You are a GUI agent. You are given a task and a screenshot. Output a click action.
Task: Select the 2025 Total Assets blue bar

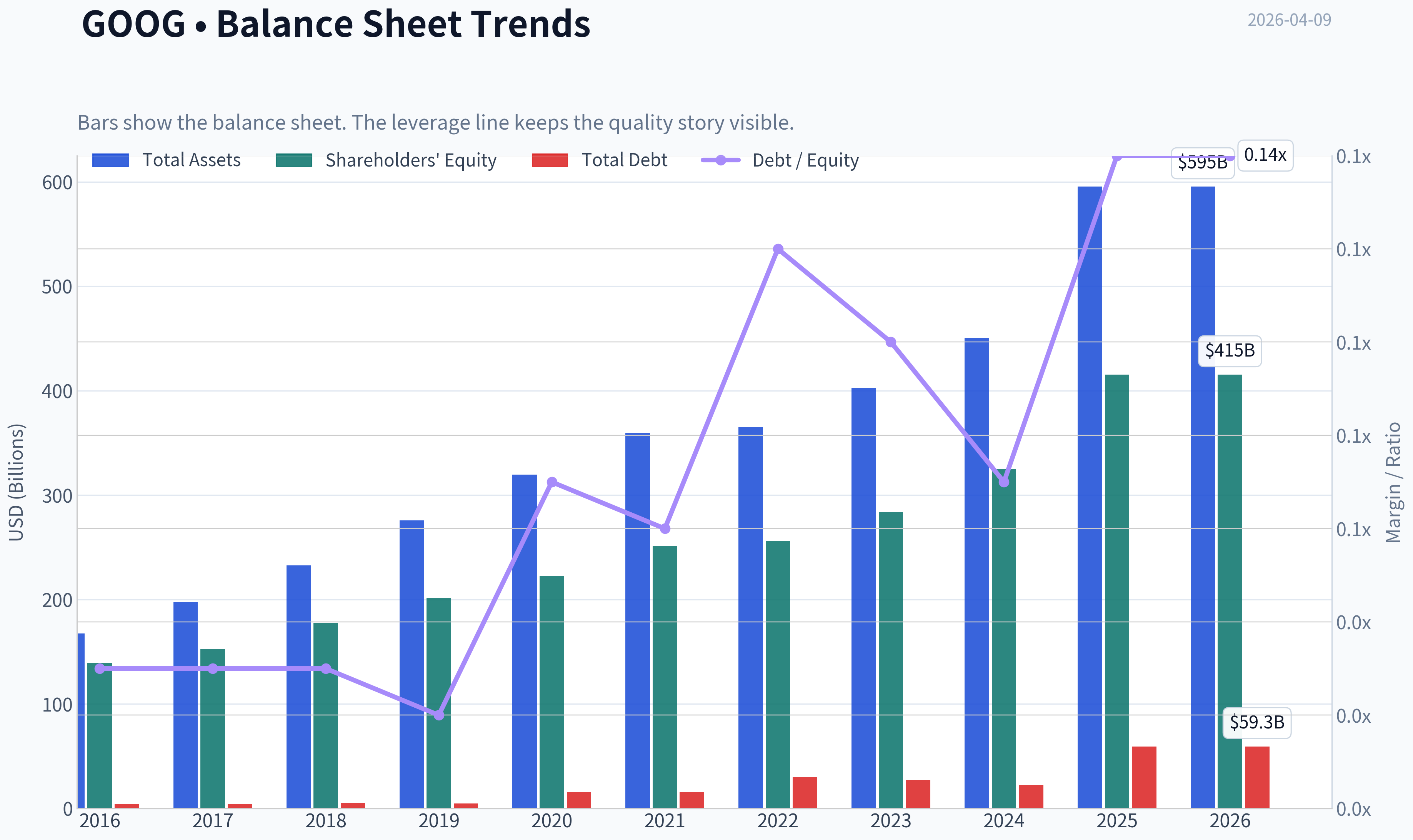[x=1089, y=497]
